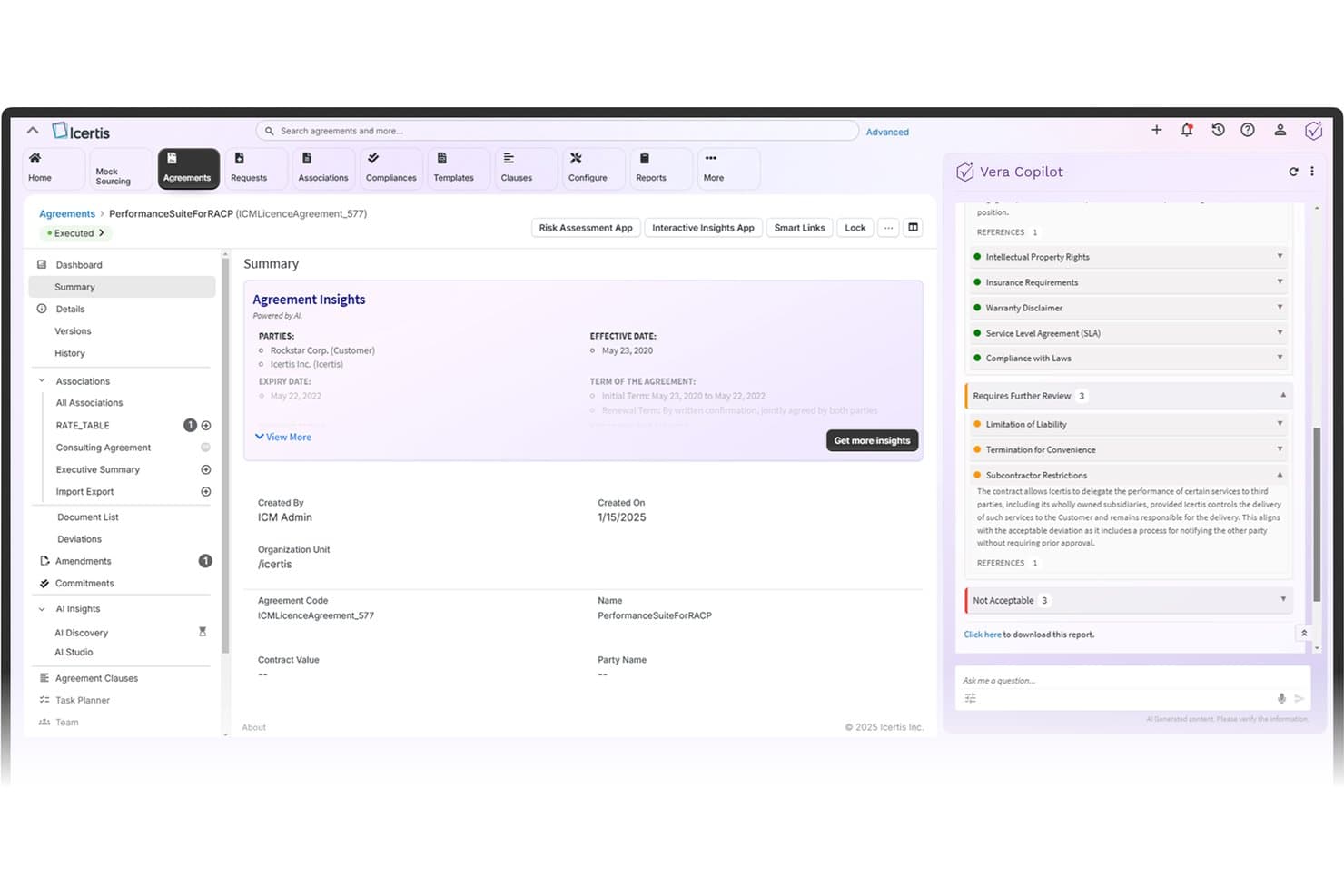
Task: Open the user profile icon
Action: pyautogui.click(x=1280, y=130)
